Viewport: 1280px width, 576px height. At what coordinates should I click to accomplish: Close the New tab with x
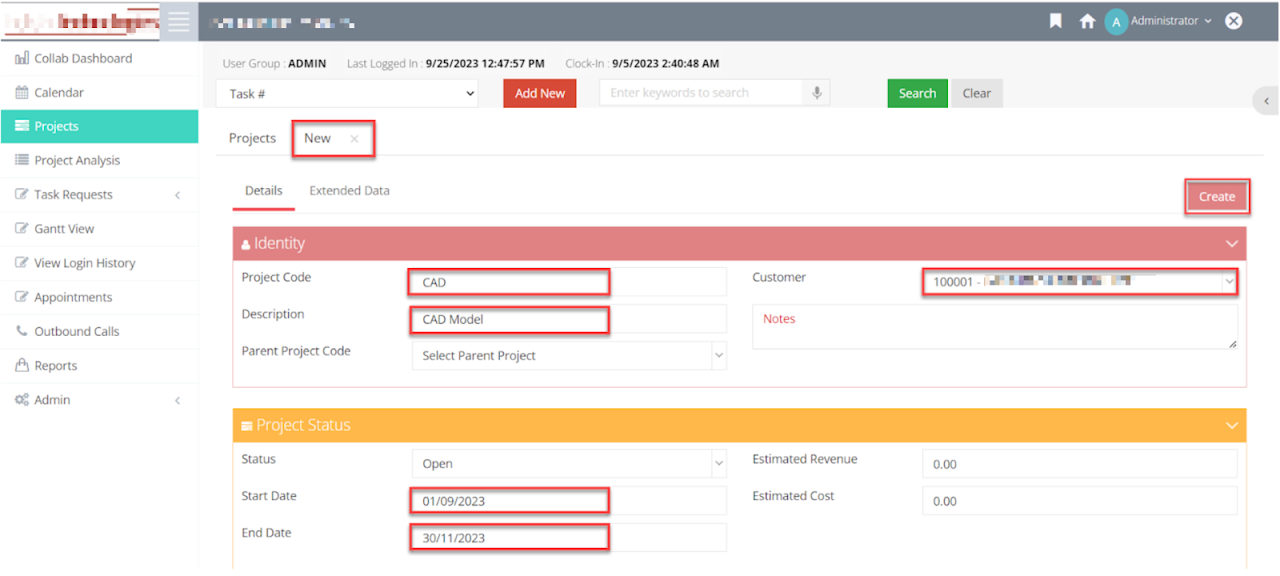[x=354, y=139]
